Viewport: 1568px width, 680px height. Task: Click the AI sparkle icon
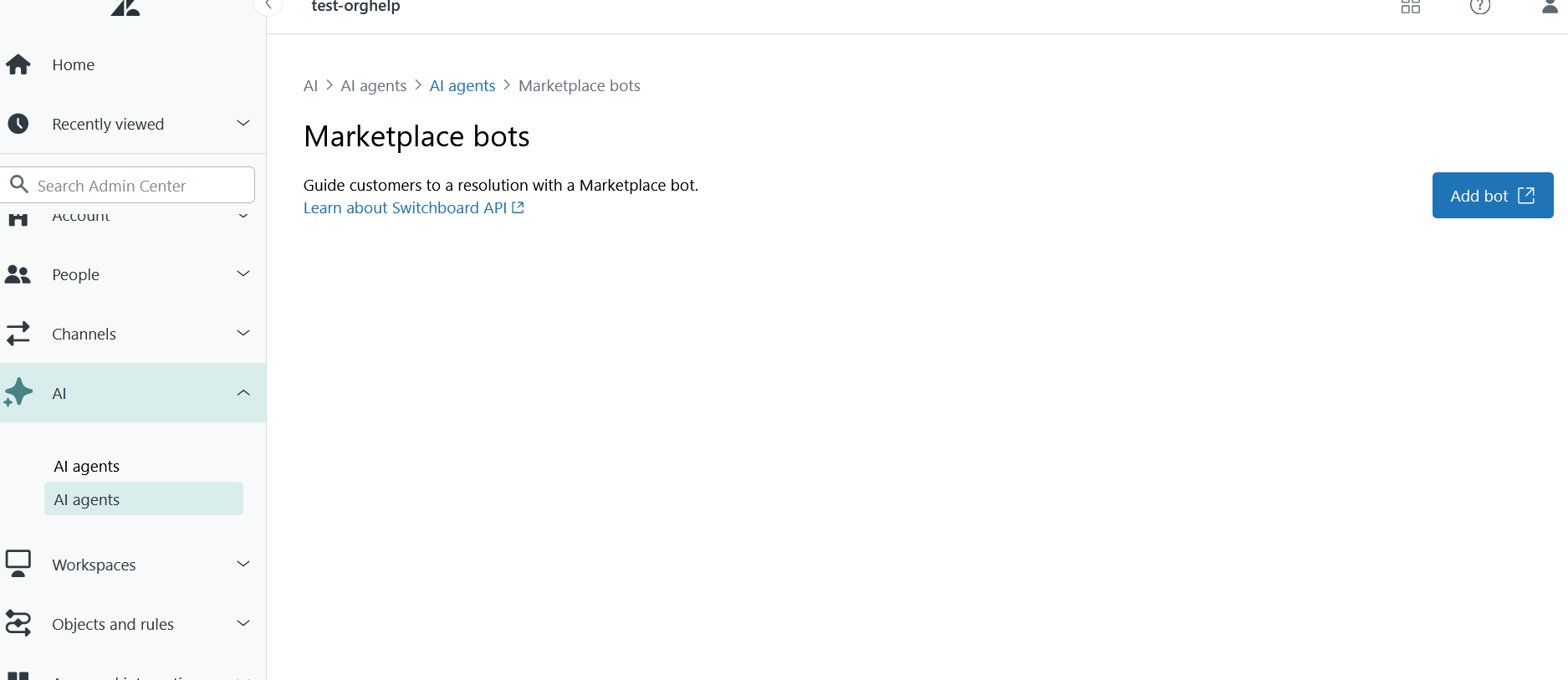[18, 392]
